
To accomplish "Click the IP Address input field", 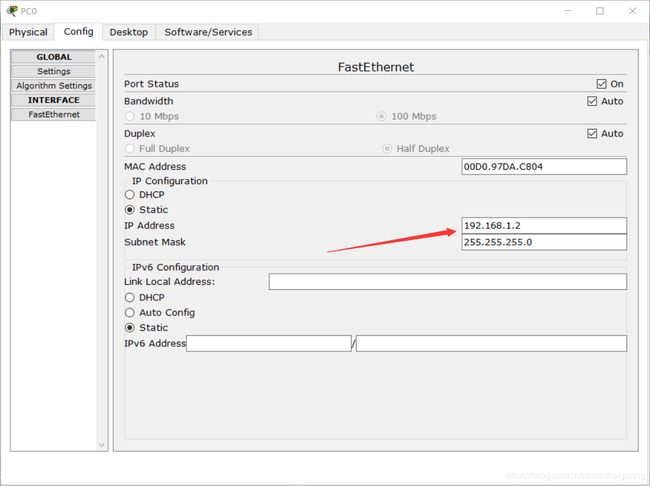I will point(544,226).
